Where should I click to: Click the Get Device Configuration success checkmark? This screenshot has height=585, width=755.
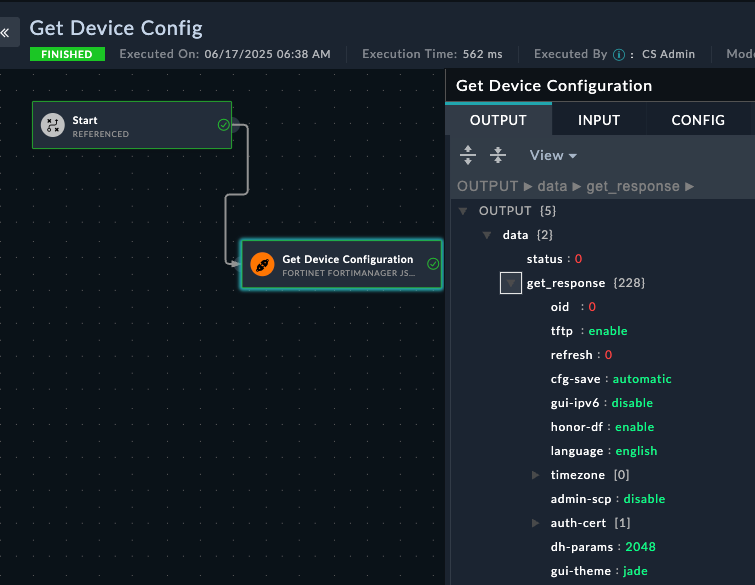click(433, 264)
